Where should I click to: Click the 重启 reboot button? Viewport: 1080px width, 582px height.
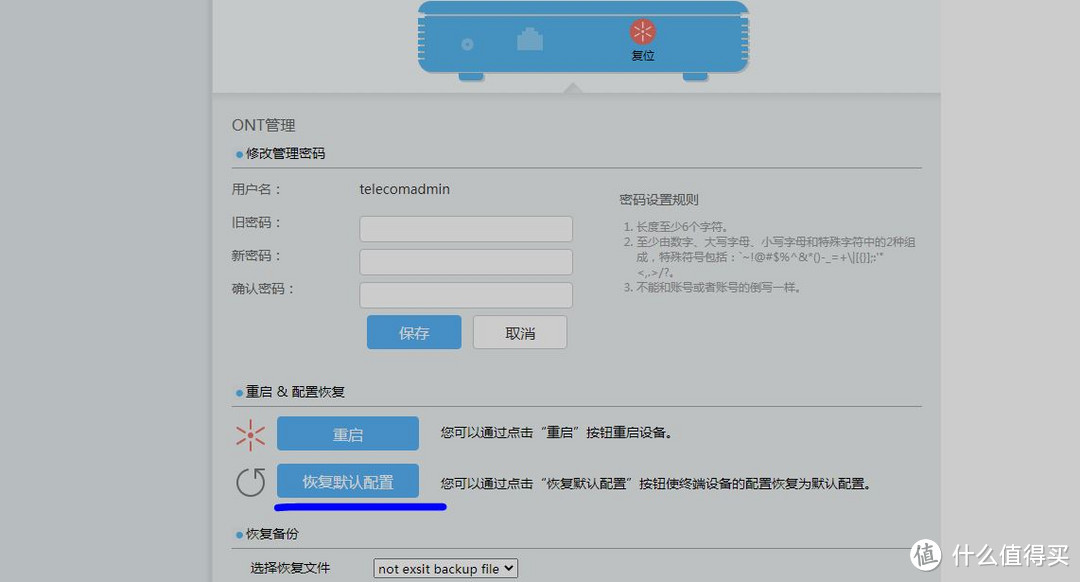coord(347,434)
